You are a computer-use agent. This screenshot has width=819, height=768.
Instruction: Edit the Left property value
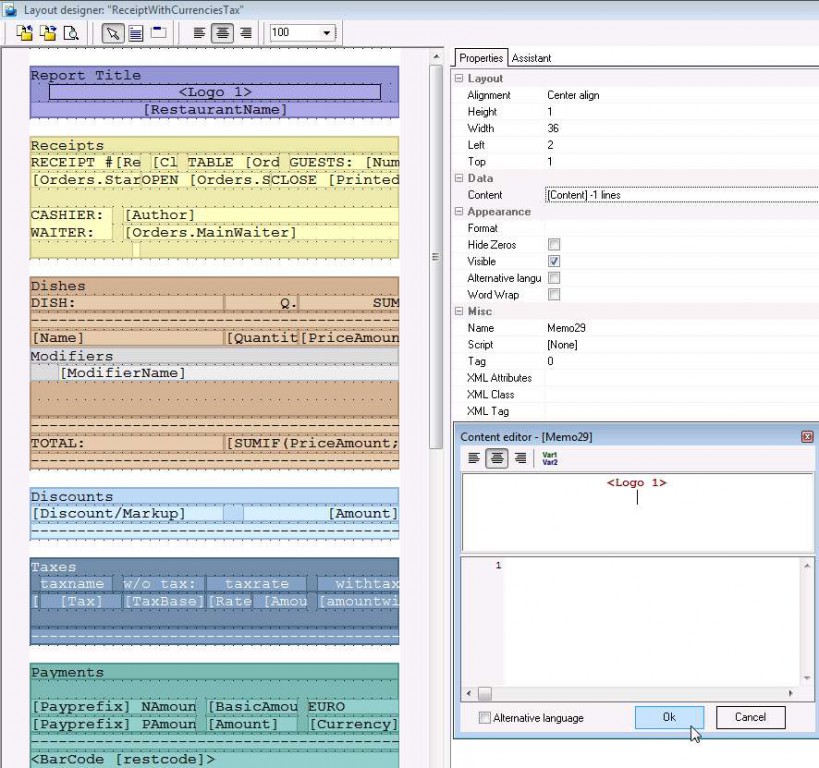pyautogui.click(x=682, y=145)
